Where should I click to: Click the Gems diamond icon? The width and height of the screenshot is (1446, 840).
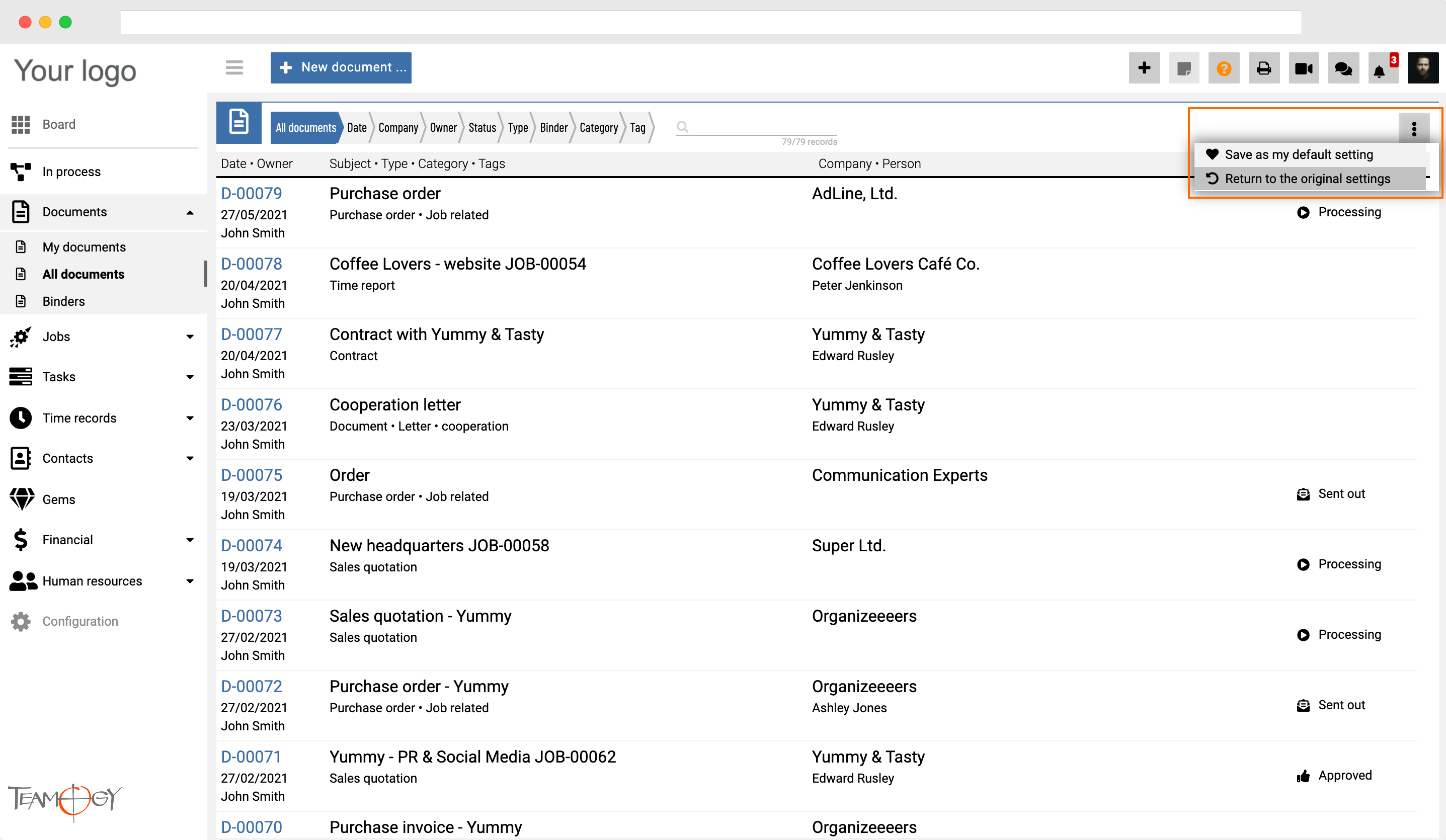pos(22,499)
